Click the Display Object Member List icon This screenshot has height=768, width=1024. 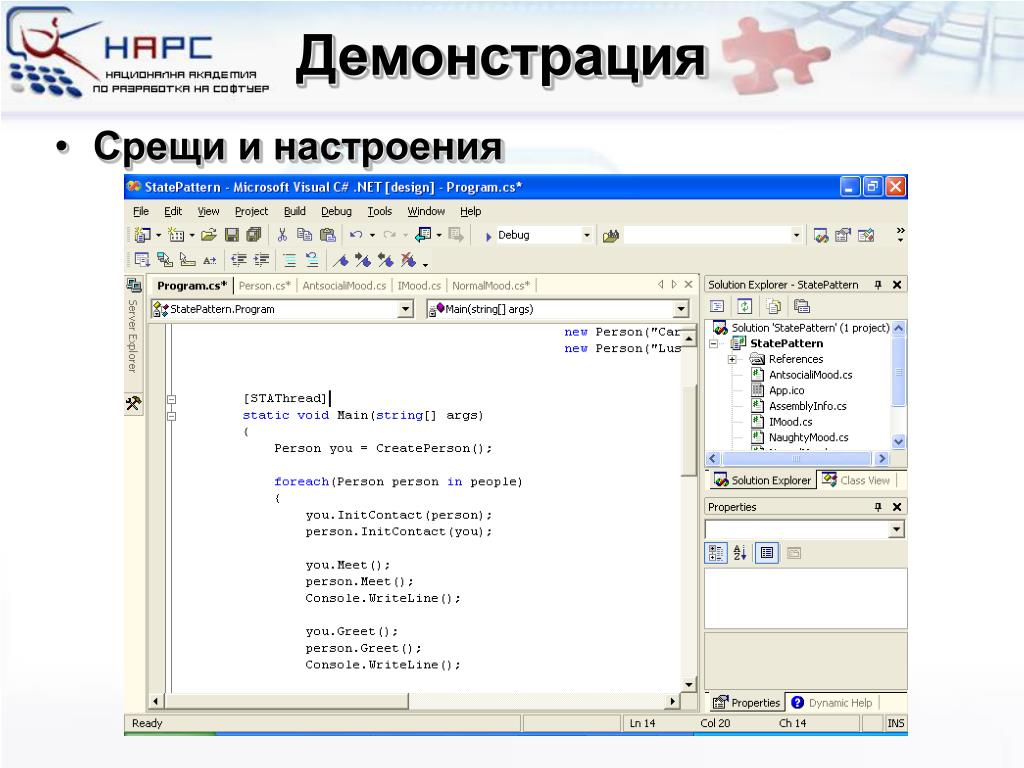coord(142,260)
